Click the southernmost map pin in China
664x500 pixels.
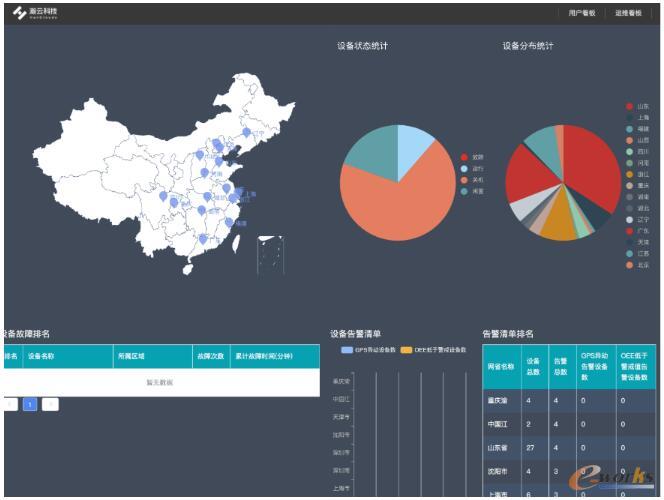point(203,240)
